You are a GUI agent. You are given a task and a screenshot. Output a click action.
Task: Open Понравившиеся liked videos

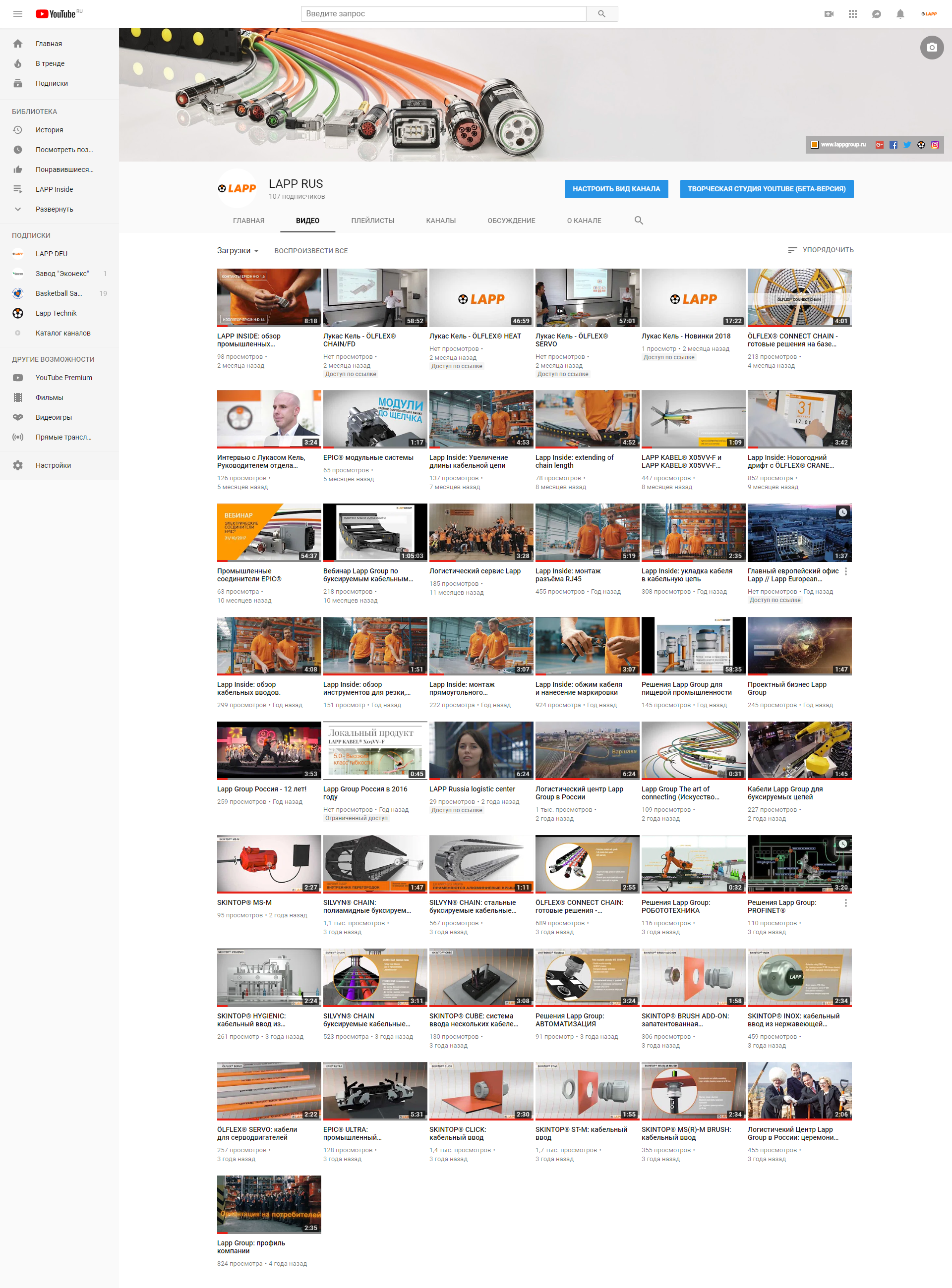[59, 169]
